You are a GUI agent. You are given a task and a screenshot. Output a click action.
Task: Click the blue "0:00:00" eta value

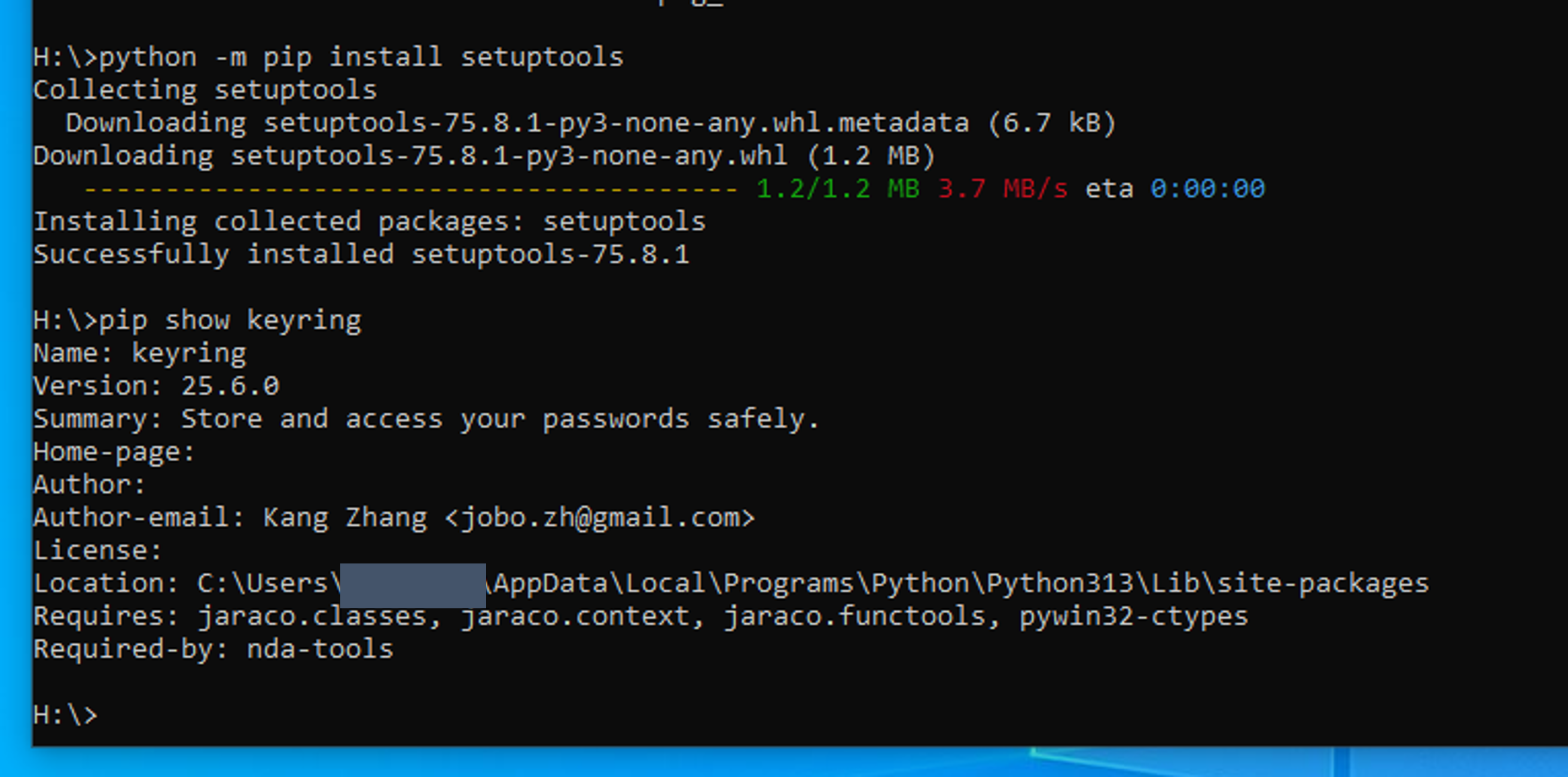(1207, 190)
